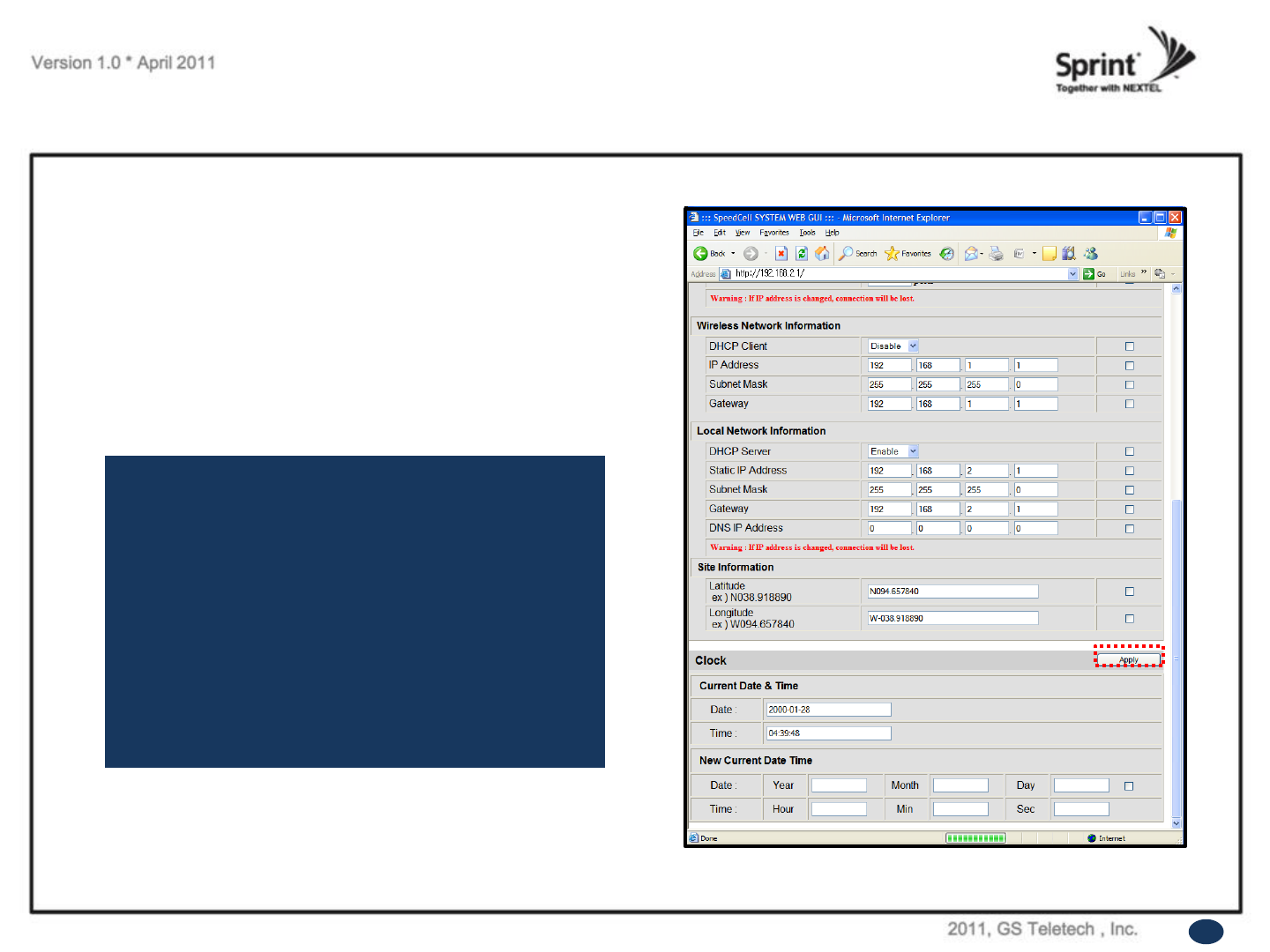Click the Internet zone globe icon
This screenshot has height=952, width=1270.
(x=1092, y=838)
